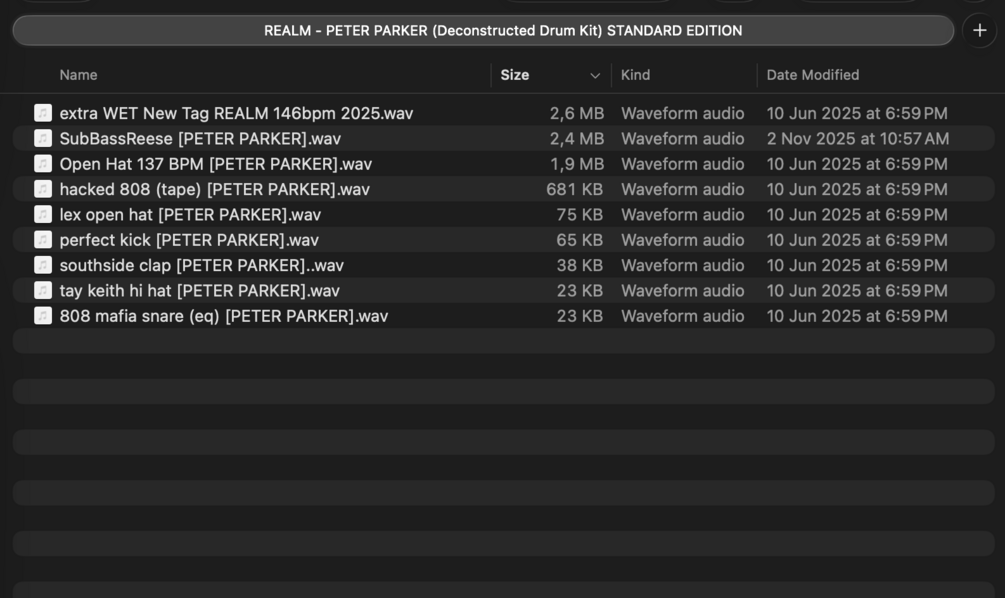The image size is (1005, 598).
Task: Click the 38 KB size value
Action: (579, 265)
